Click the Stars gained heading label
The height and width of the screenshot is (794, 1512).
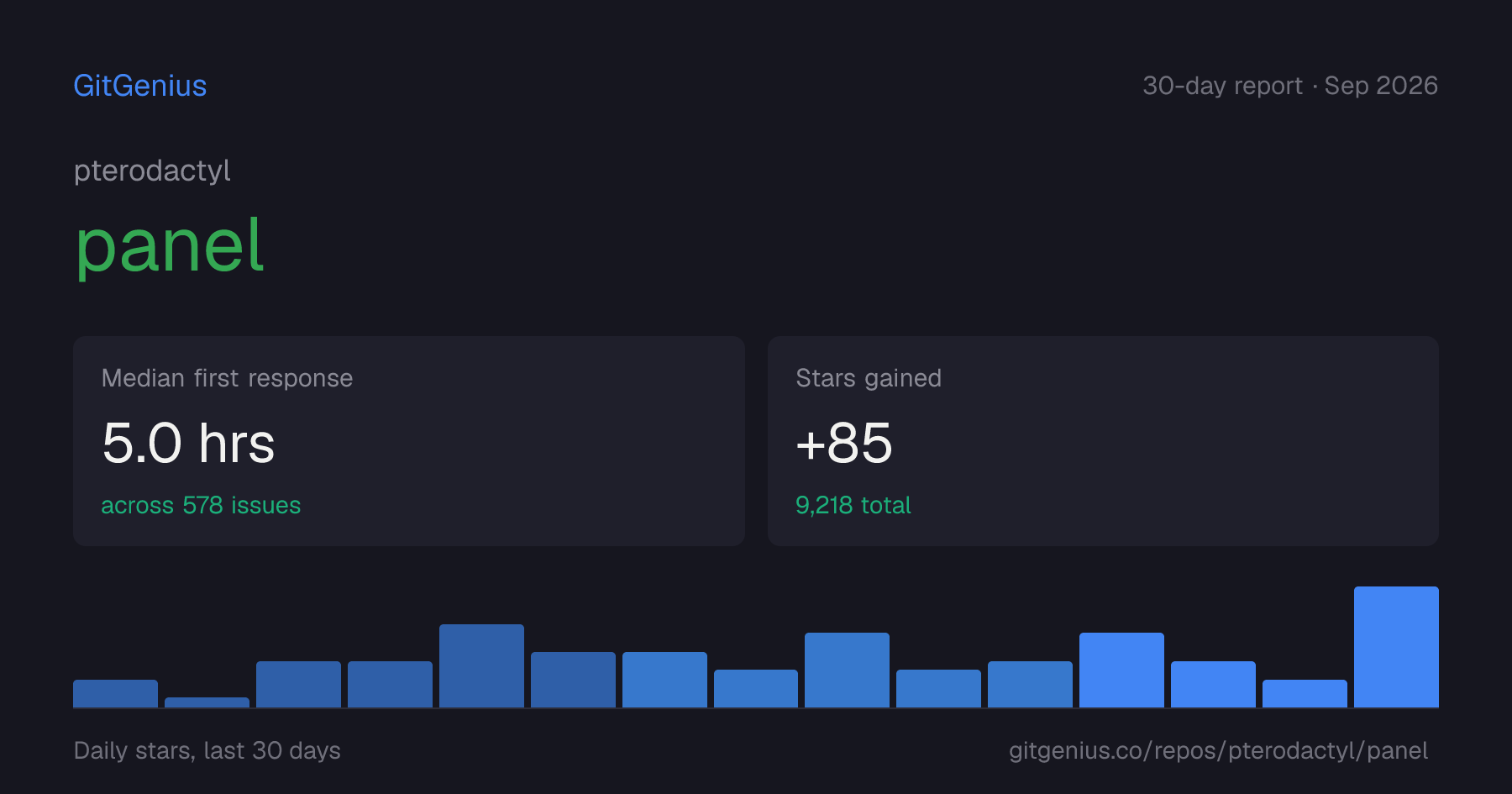869,378
